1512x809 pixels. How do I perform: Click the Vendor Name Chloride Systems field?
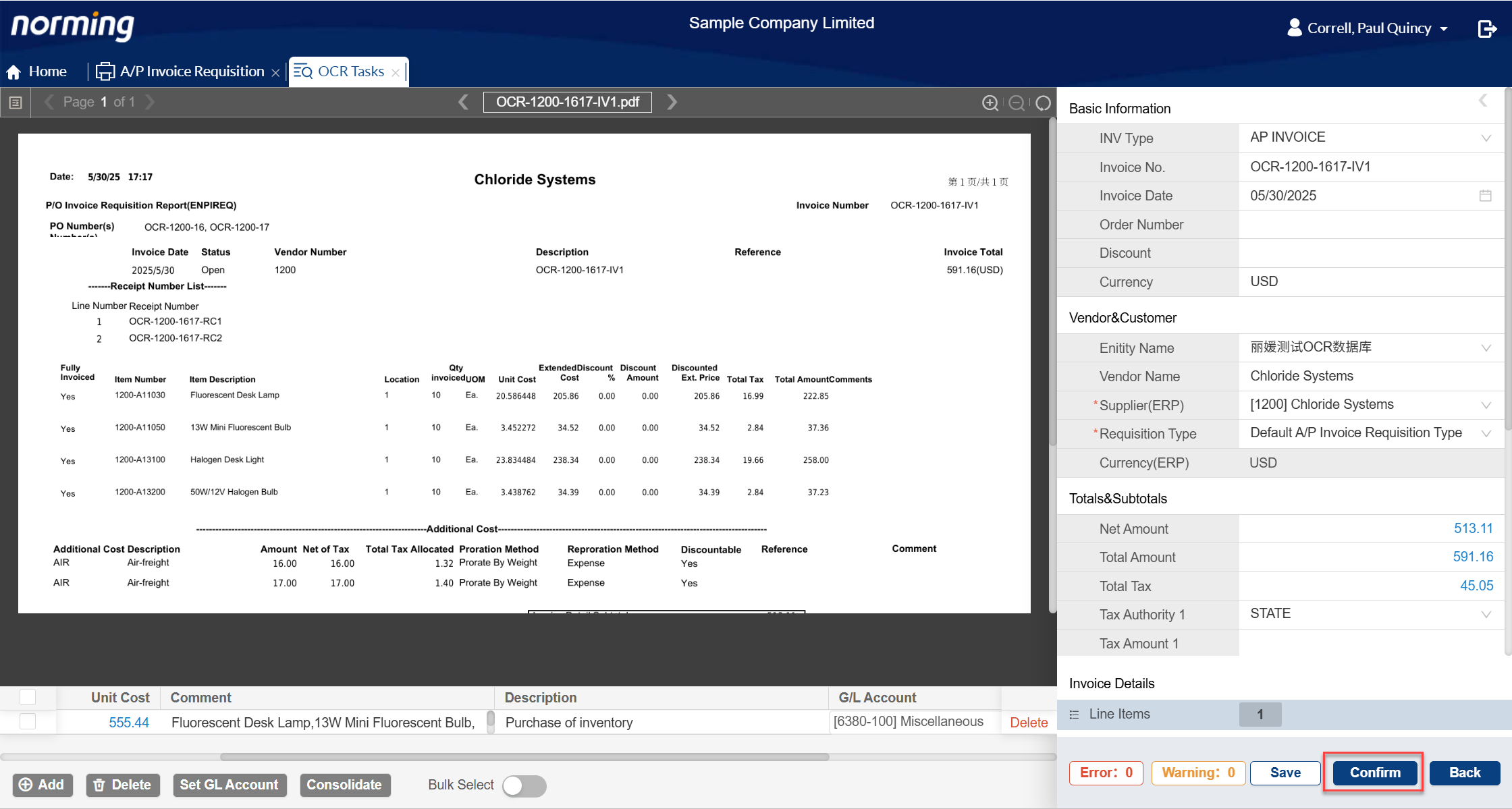coord(1372,376)
